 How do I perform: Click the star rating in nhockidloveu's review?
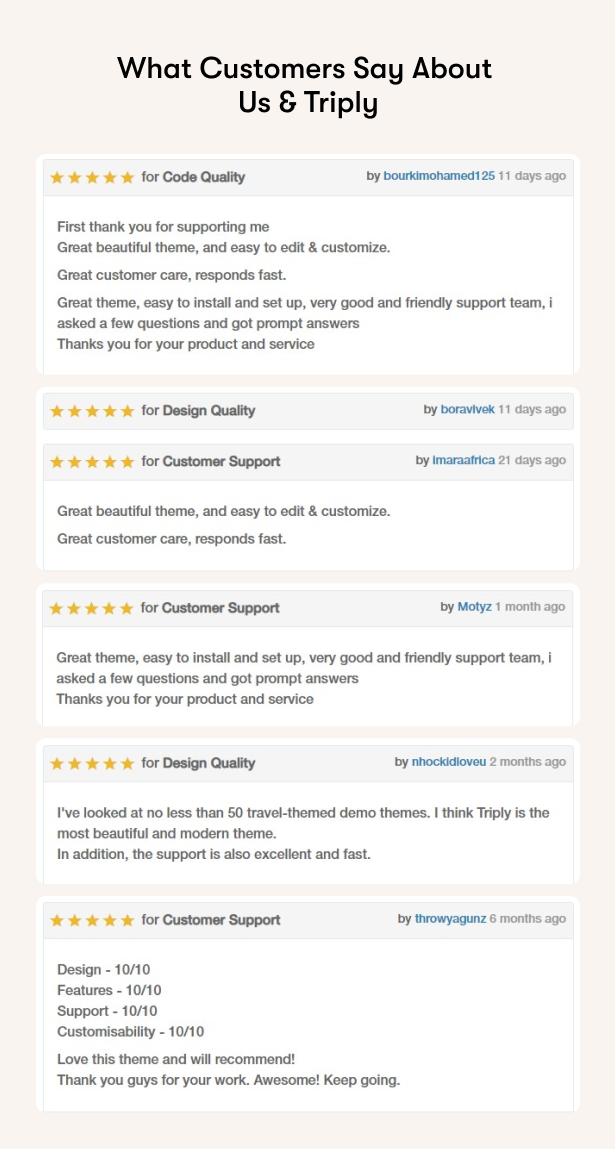[x=92, y=764]
